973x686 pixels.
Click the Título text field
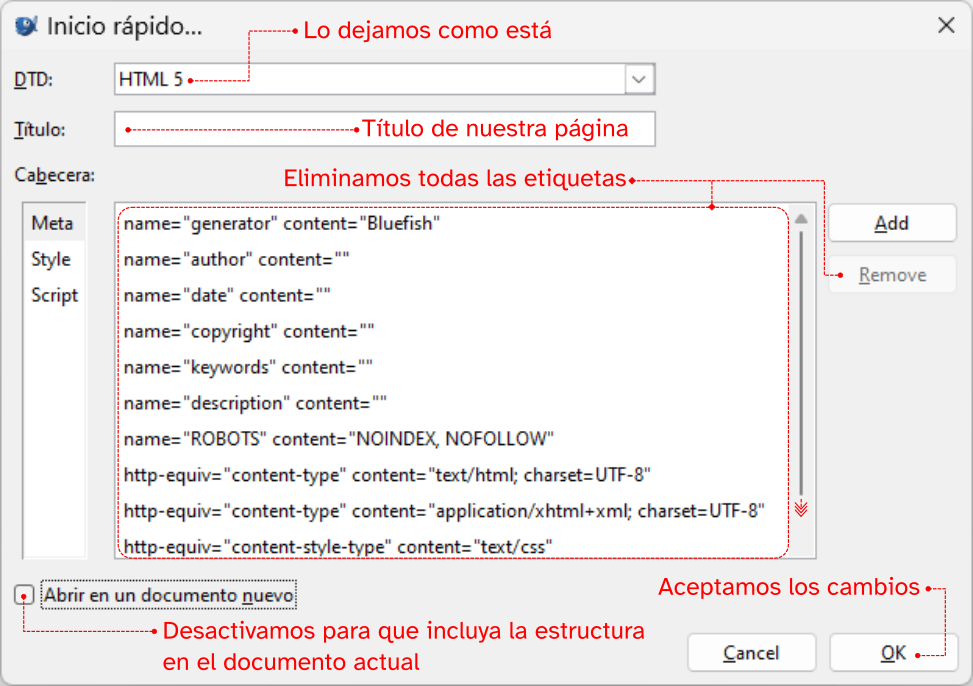384,129
